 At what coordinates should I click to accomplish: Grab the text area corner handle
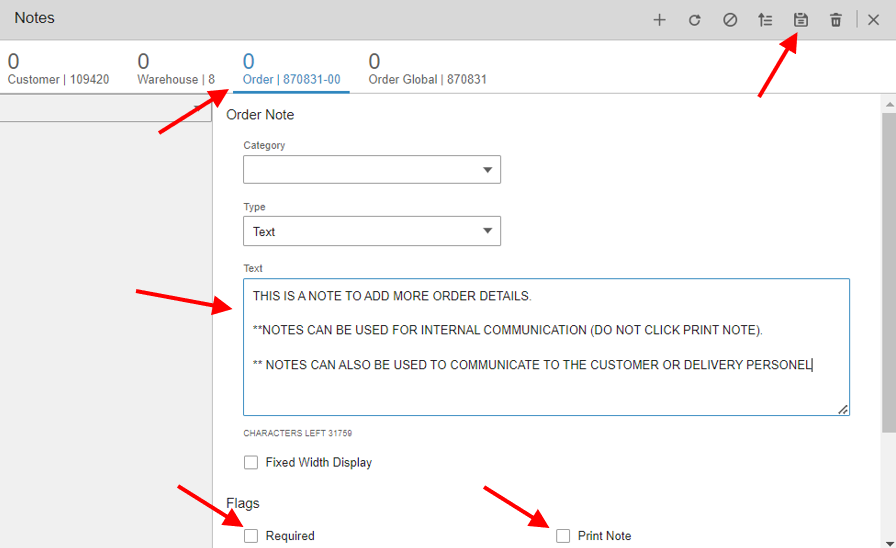(x=843, y=409)
